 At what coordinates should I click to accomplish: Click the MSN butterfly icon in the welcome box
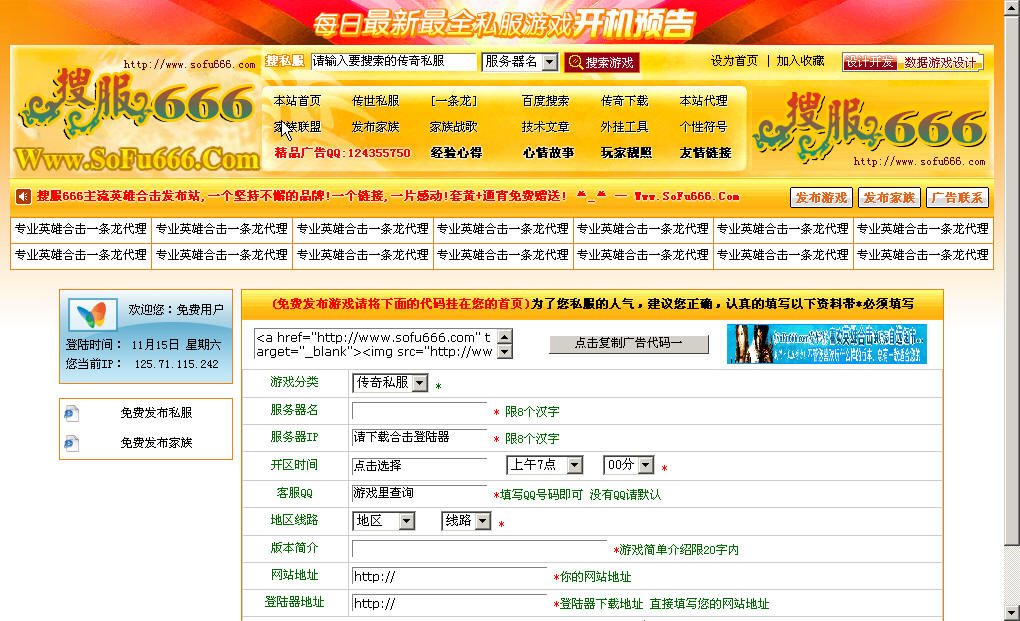91,315
